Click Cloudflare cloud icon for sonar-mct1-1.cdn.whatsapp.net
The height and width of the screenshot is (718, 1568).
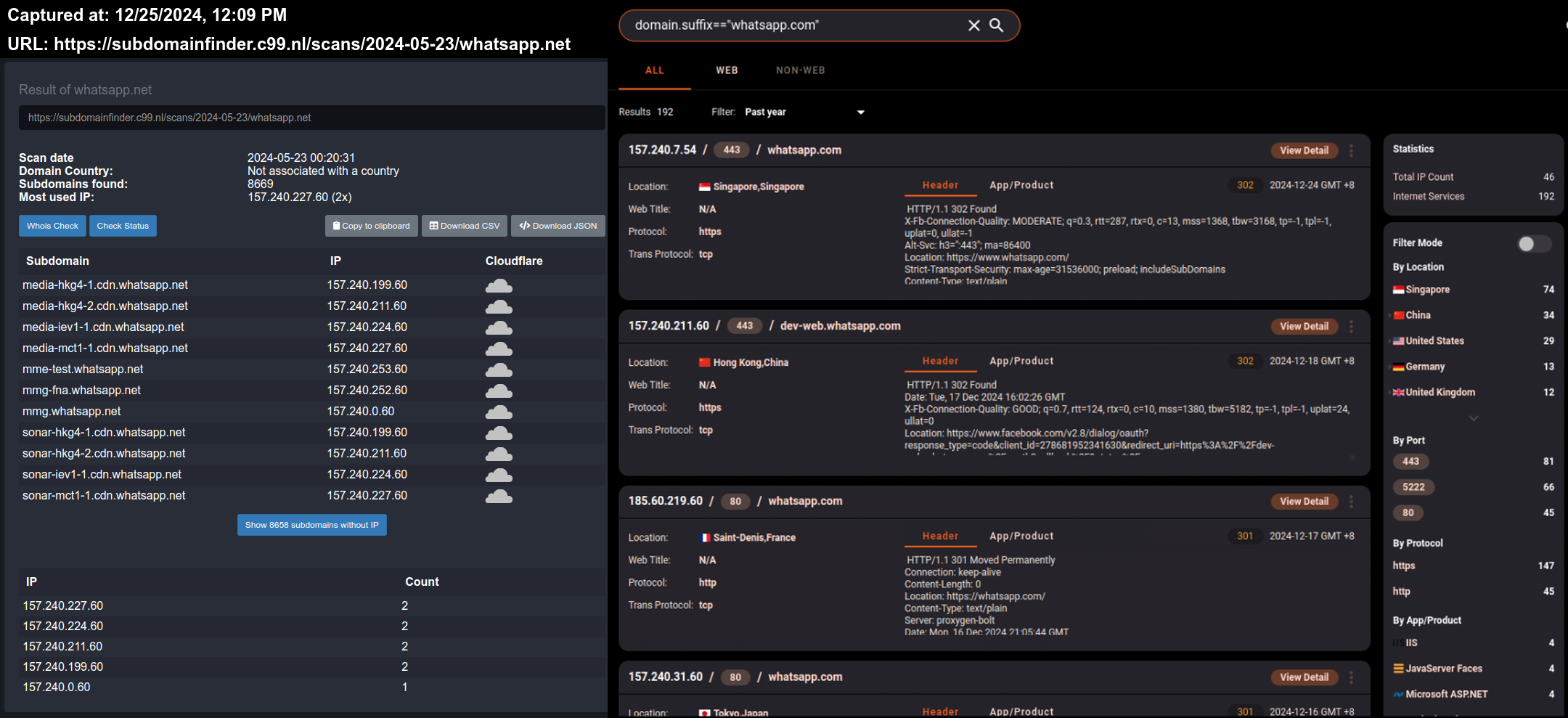pos(499,497)
